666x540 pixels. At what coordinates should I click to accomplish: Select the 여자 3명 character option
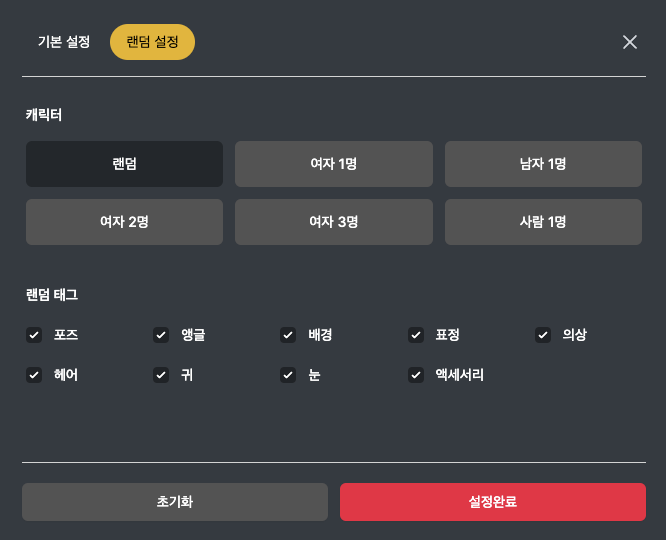click(334, 222)
